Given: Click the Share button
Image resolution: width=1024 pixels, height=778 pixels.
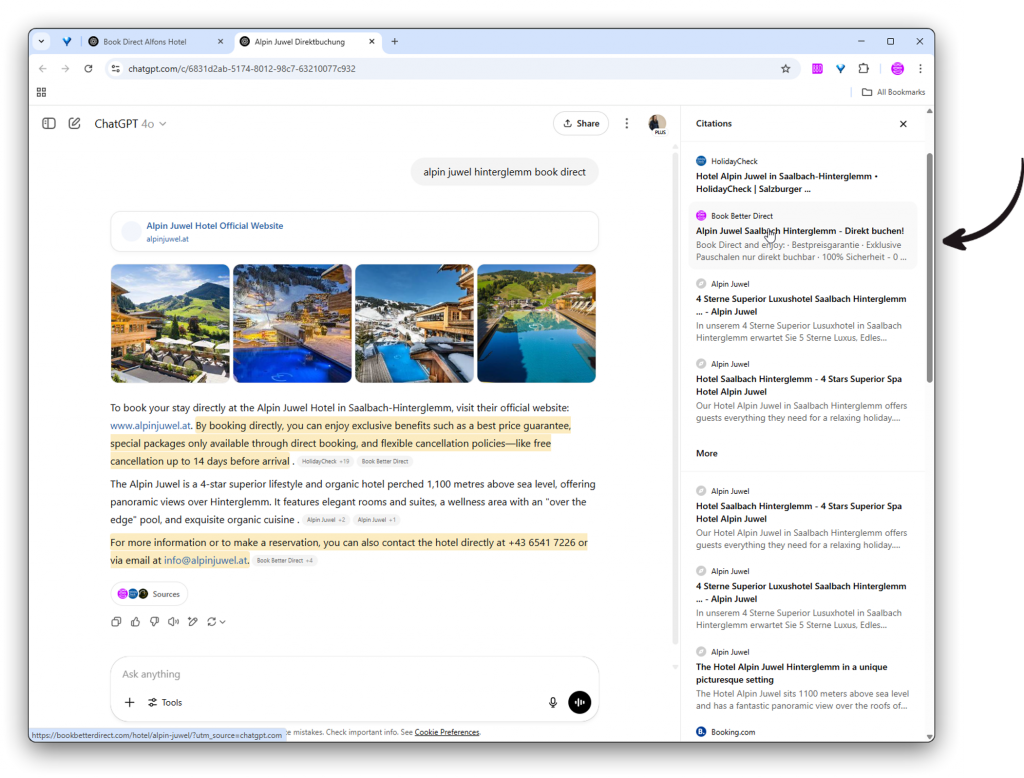Looking at the screenshot, I should 581,122.
